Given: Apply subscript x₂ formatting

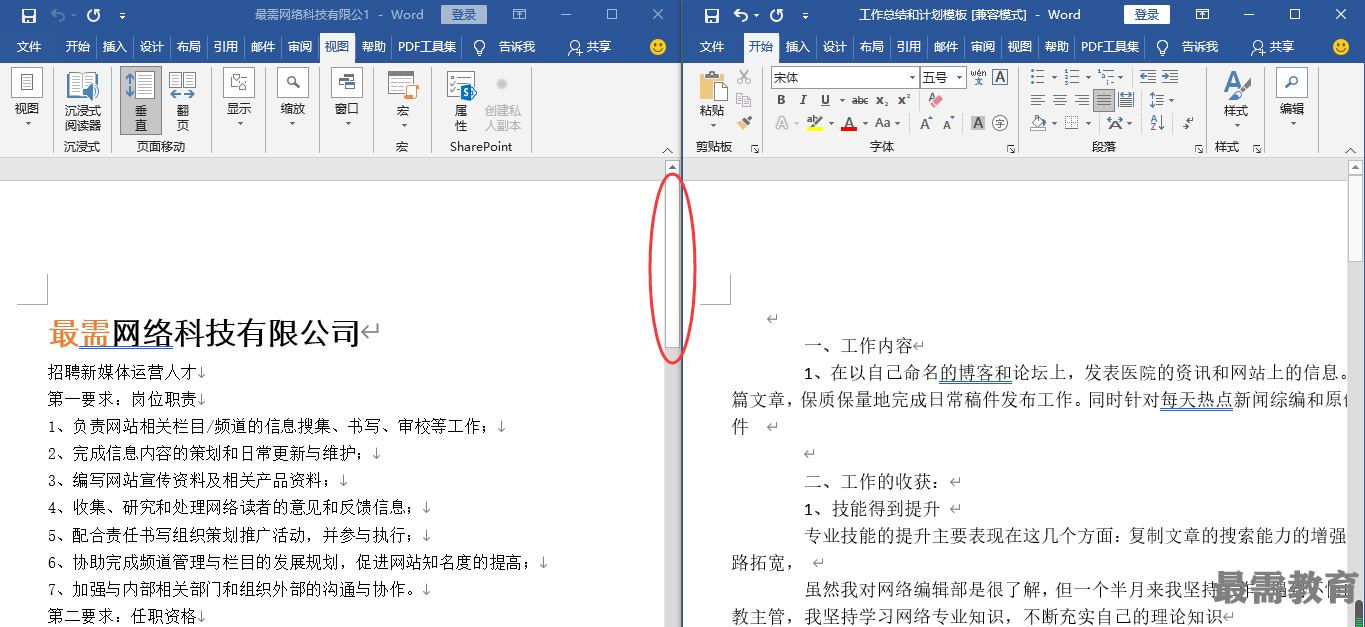Looking at the screenshot, I should tap(882, 100).
